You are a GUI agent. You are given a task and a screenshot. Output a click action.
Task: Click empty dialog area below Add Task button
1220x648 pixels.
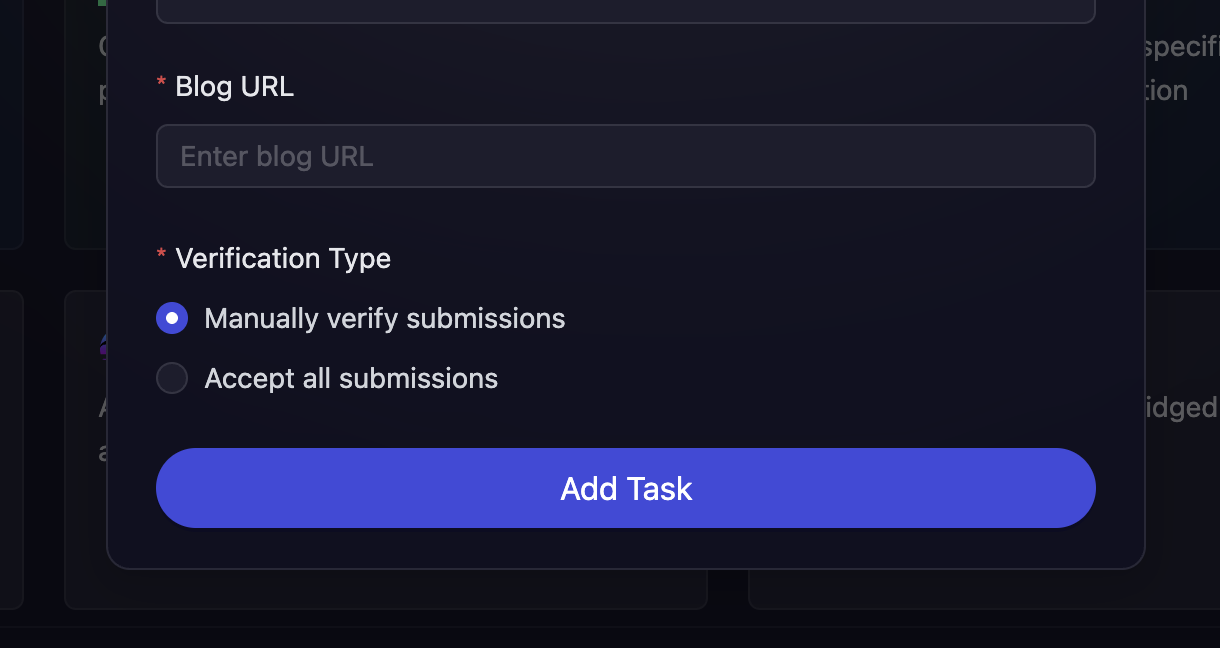click(625, 548)
